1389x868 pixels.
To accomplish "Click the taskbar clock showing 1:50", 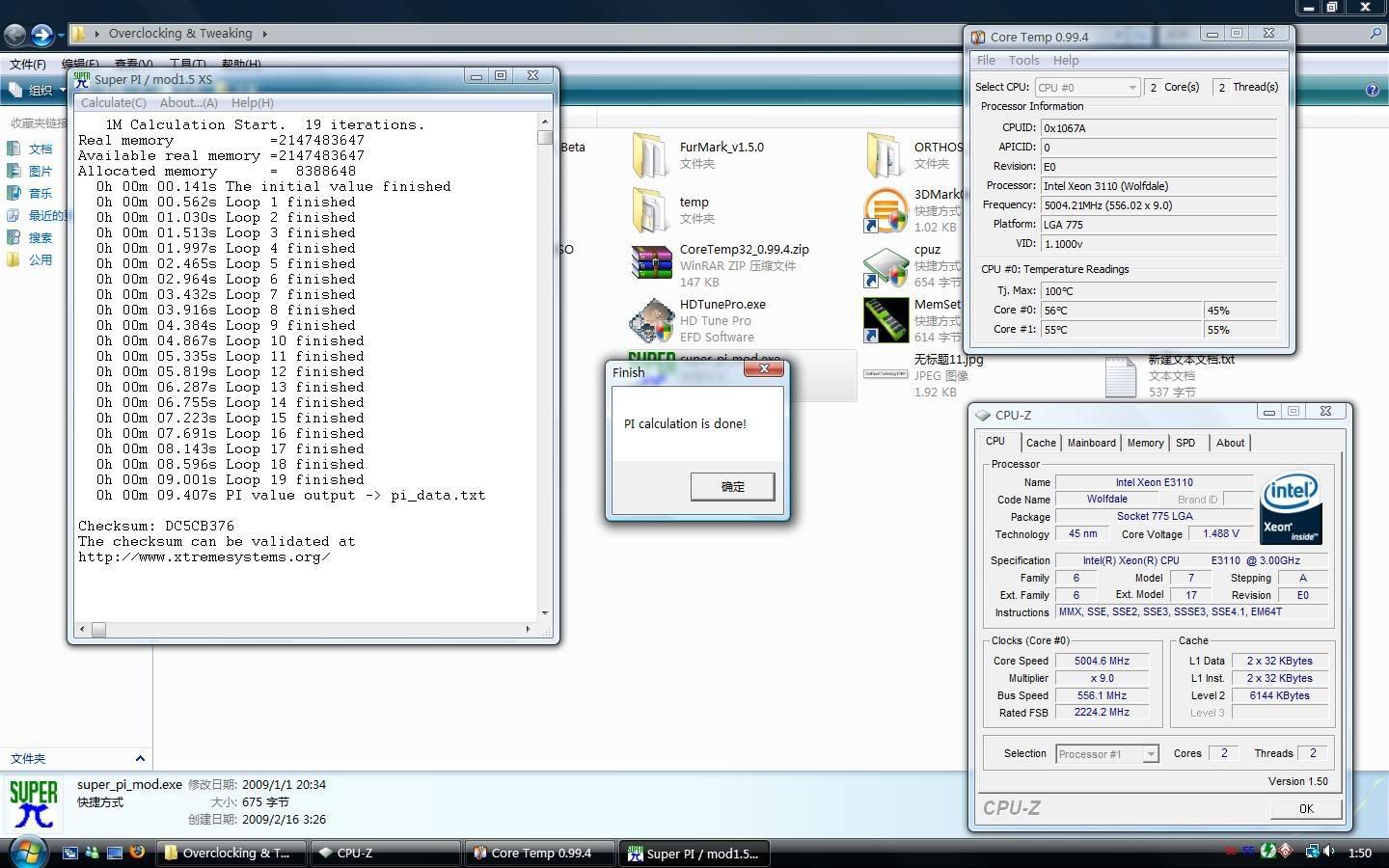I will point(1360,853).
